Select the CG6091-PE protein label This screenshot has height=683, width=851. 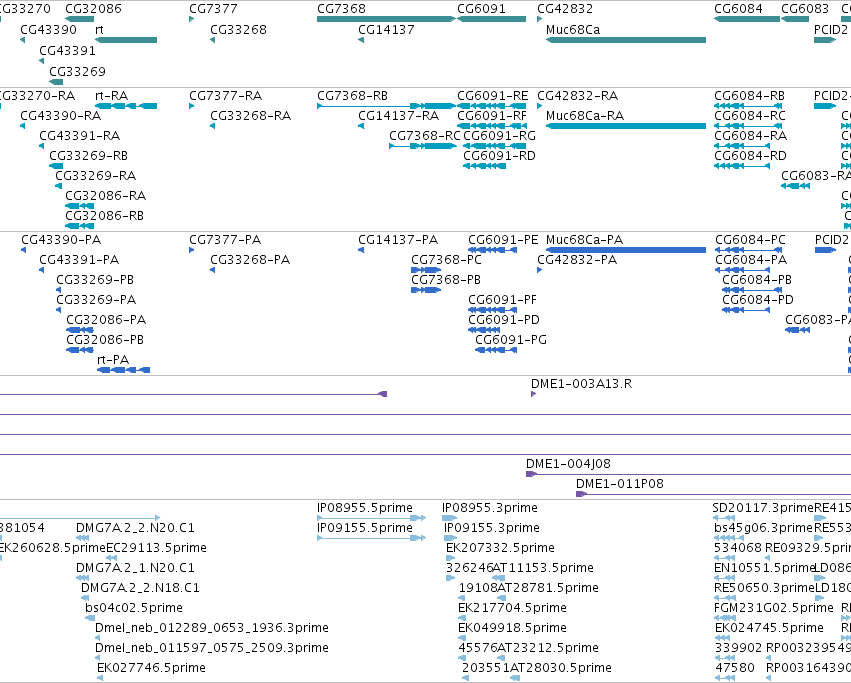(504, 239)
